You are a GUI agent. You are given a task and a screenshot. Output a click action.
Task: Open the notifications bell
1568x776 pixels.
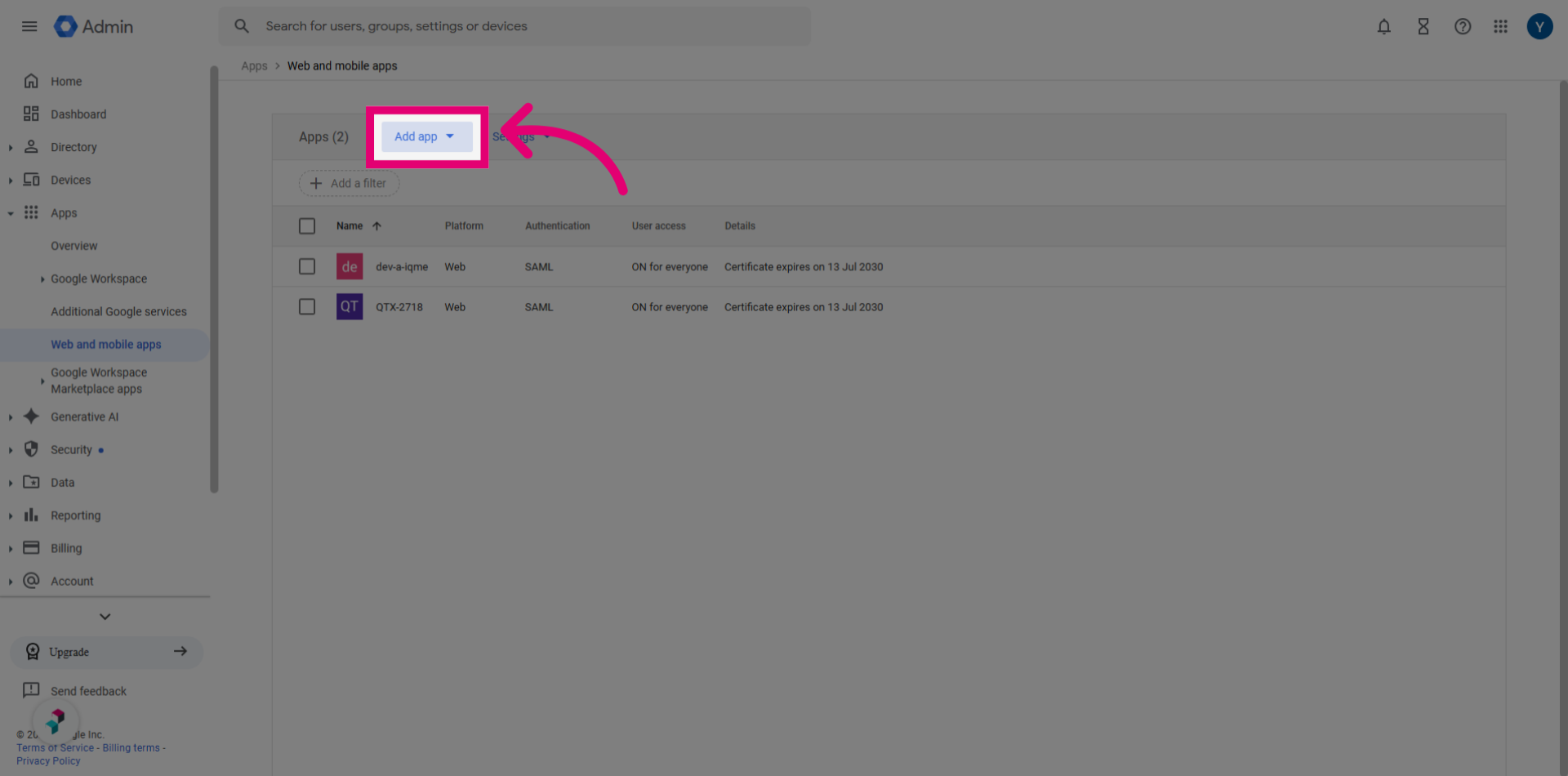click(1383, 27)
